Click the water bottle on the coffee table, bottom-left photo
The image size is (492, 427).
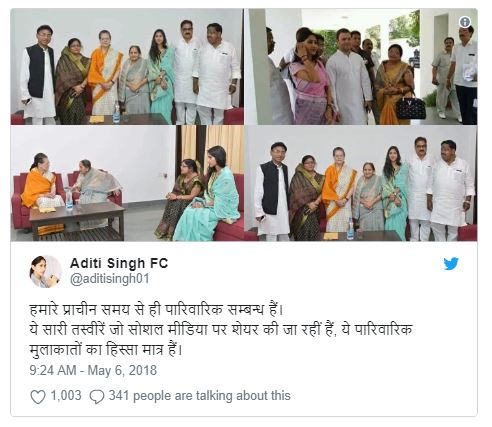click(x=69, y=199)
